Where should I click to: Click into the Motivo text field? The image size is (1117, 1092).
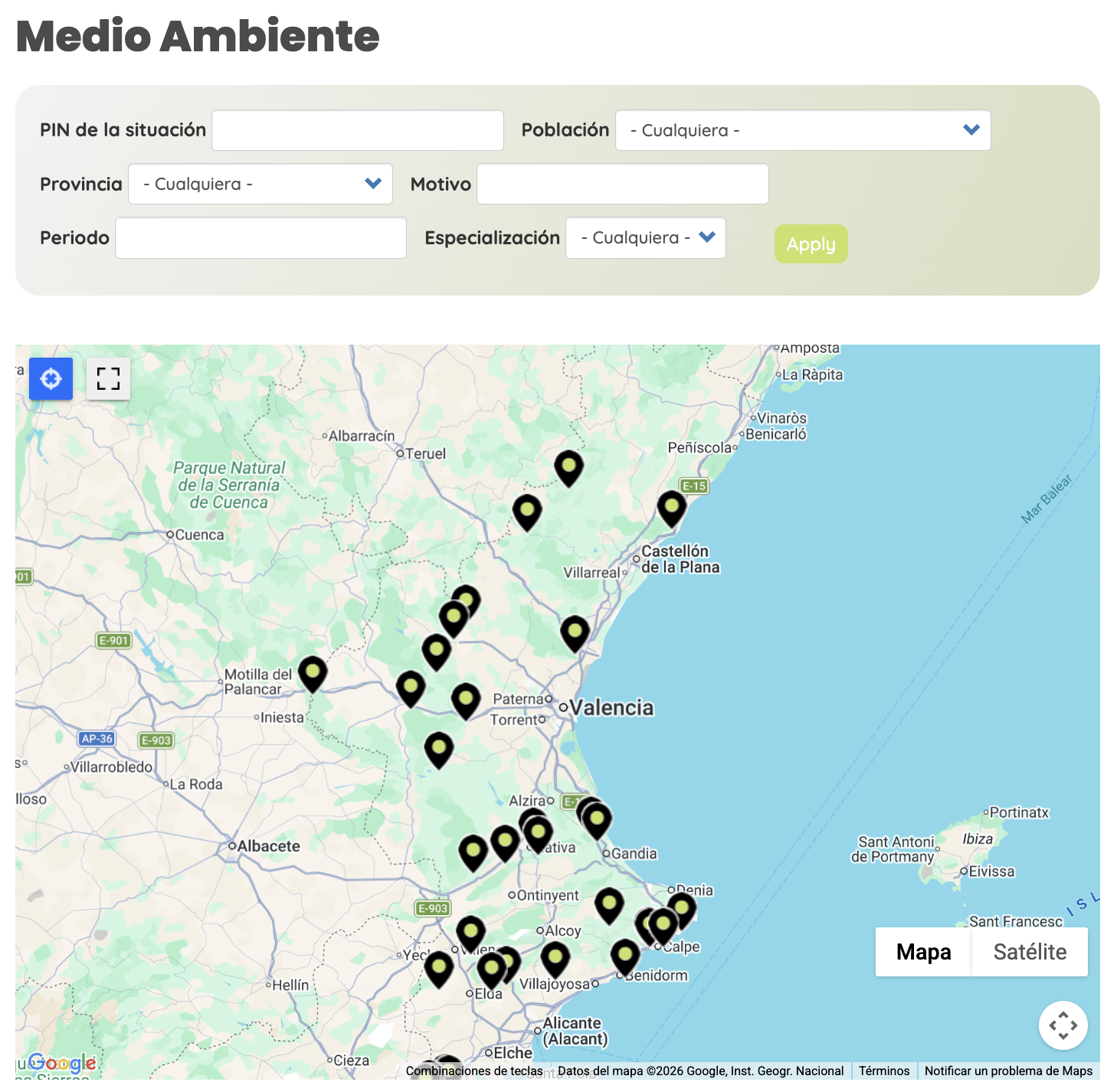[622, 184]
